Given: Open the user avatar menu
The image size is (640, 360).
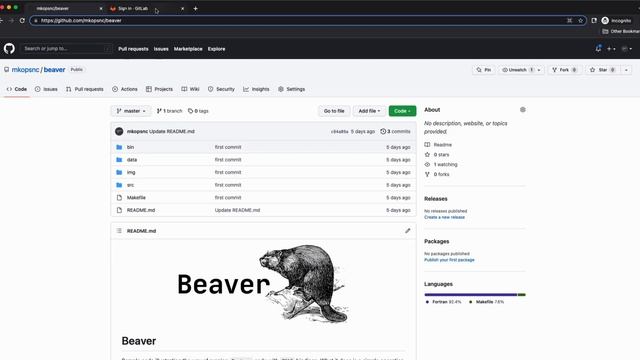Looking at the screenshot, I should click(627, 49).
